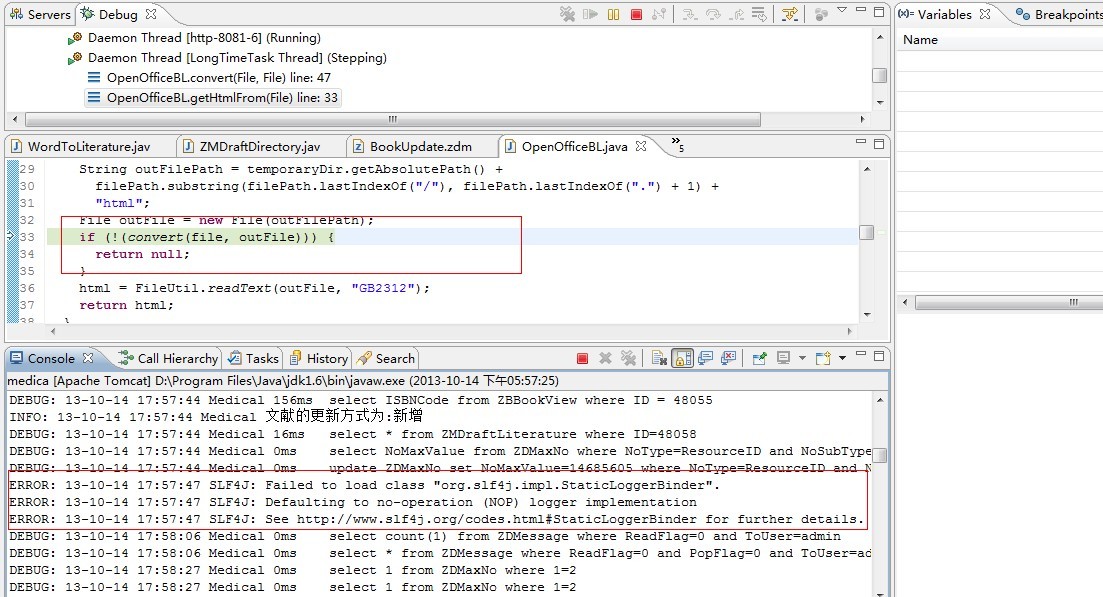Click the Disconnect icon in Debug toolbar
The image size is (1103, 597).
coord(659,14)
